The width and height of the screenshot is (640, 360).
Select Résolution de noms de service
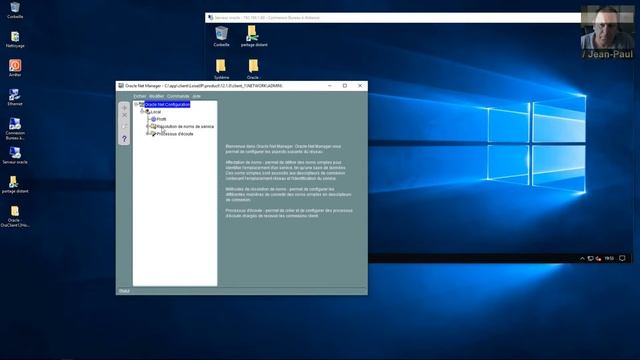(185, 127)
